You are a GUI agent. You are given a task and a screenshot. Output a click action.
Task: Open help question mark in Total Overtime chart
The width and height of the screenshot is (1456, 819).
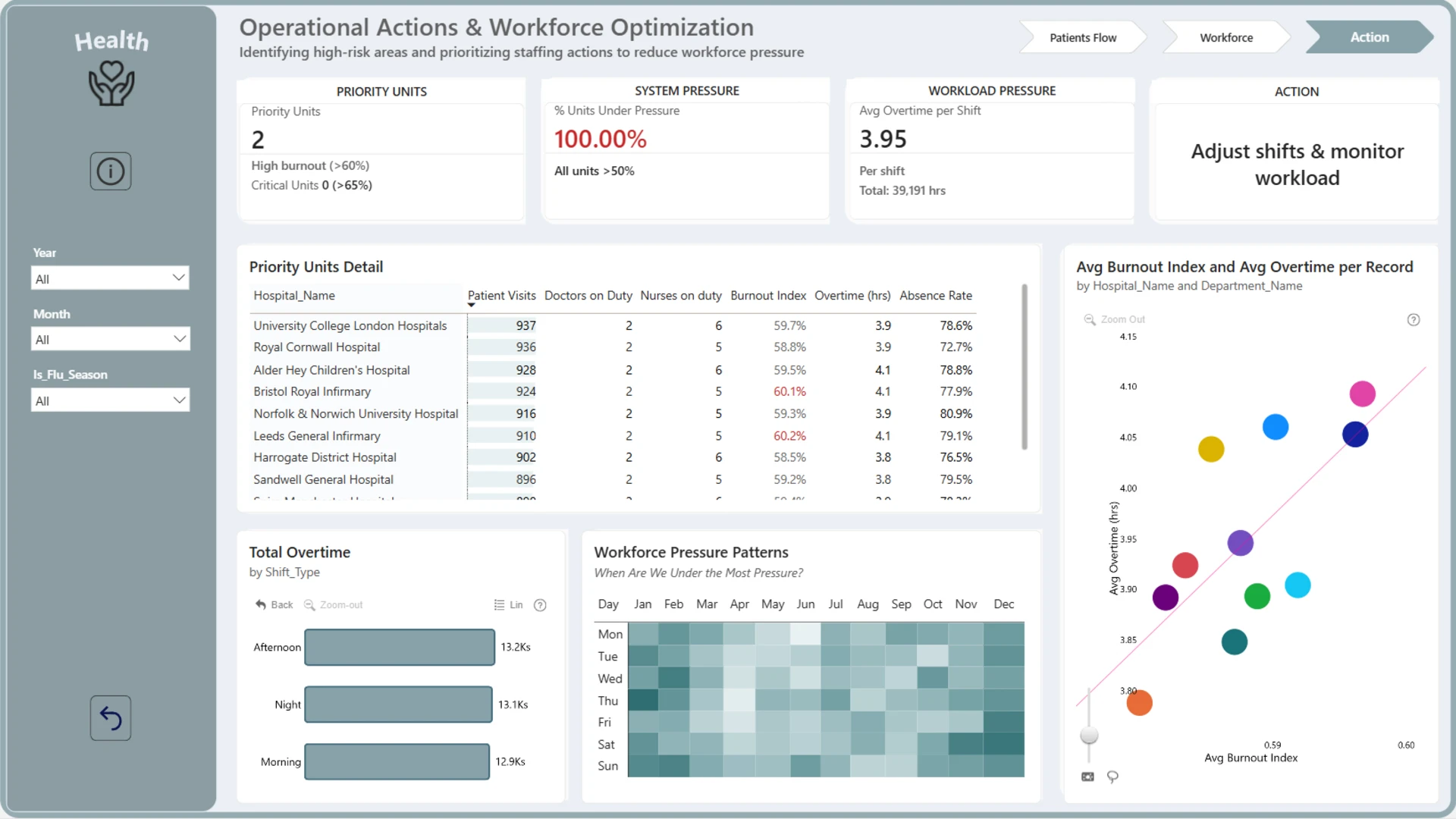[540, 604]
